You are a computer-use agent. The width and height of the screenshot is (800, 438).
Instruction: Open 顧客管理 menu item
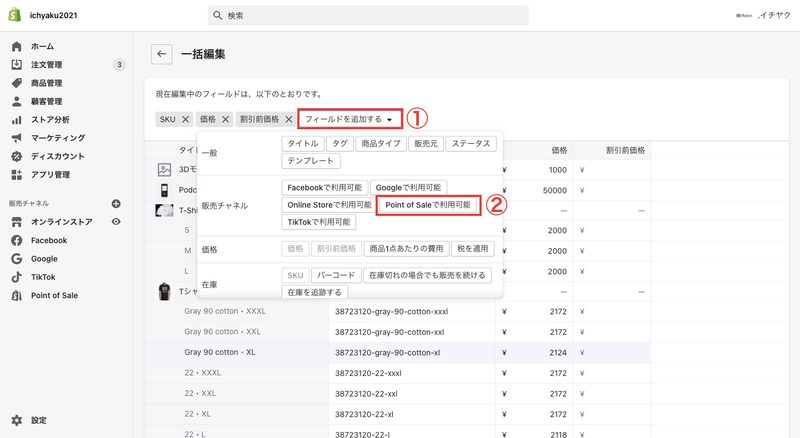tap(46, 102)
